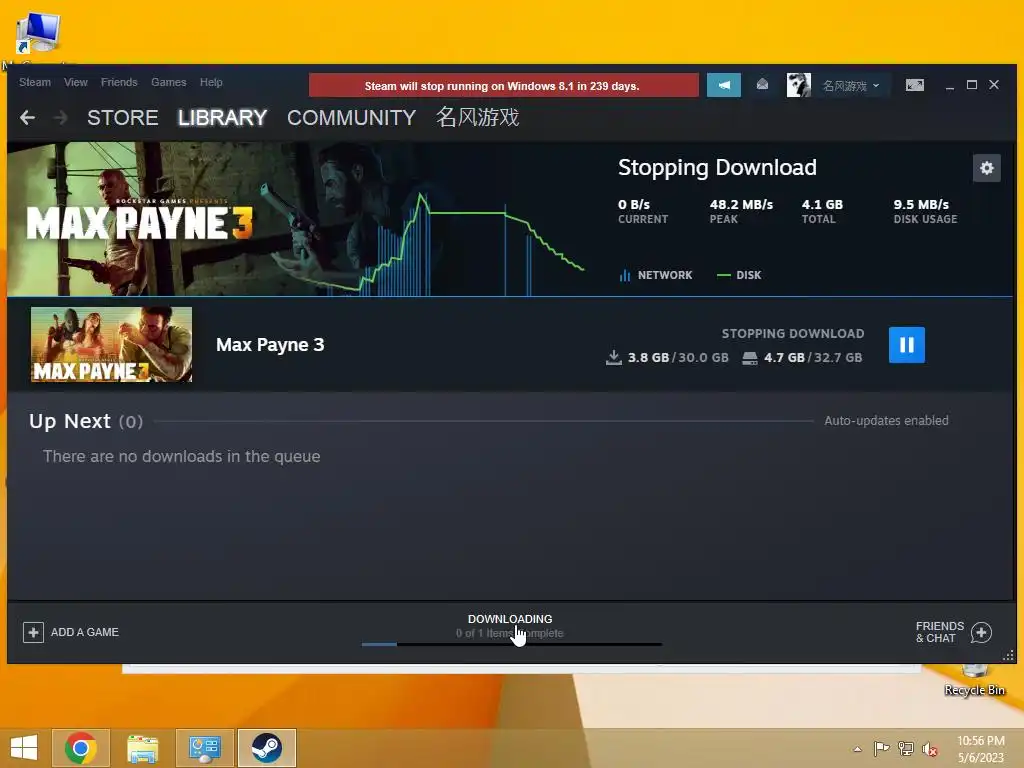Open the Friends menu
Screen dimensions: 1024x768
119,82
